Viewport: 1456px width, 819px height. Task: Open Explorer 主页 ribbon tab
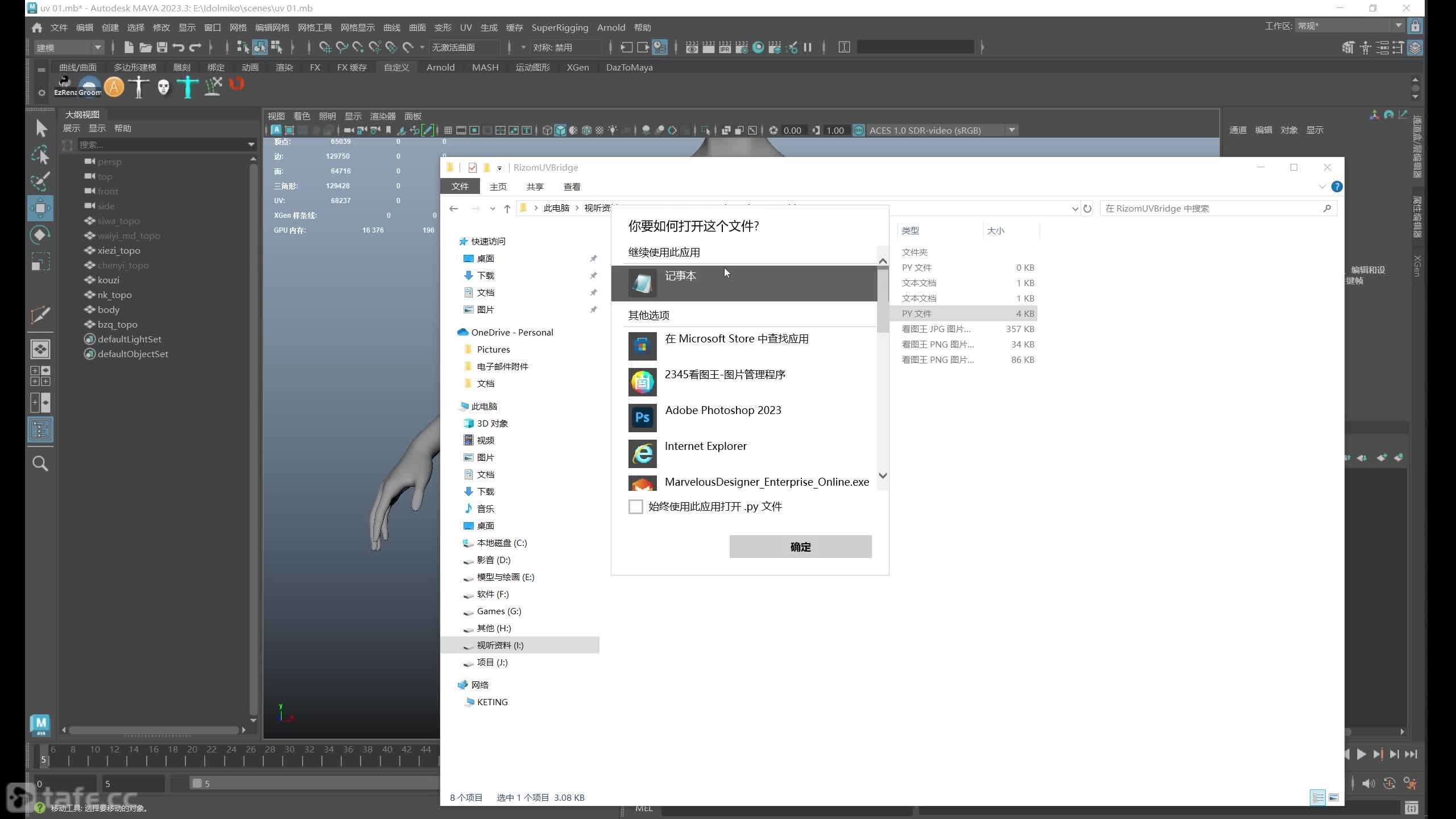(x=498, y=187)
